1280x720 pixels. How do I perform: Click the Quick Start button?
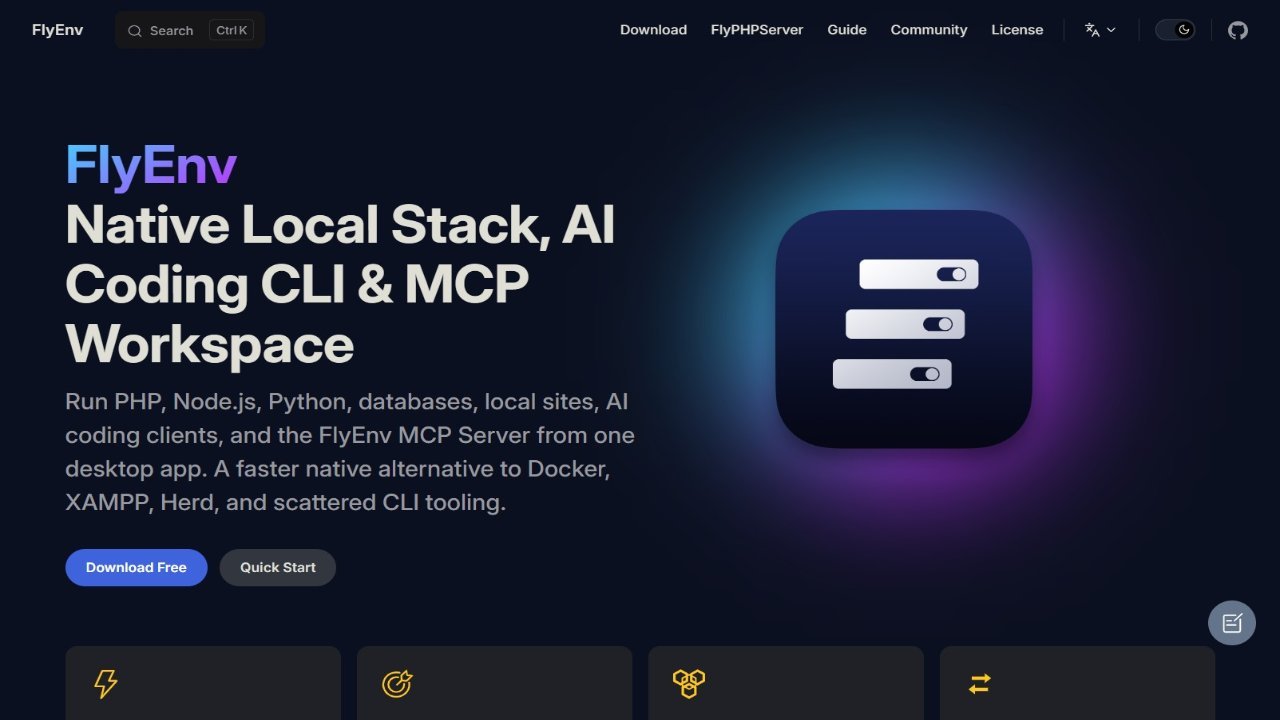(x=278, y=567)
